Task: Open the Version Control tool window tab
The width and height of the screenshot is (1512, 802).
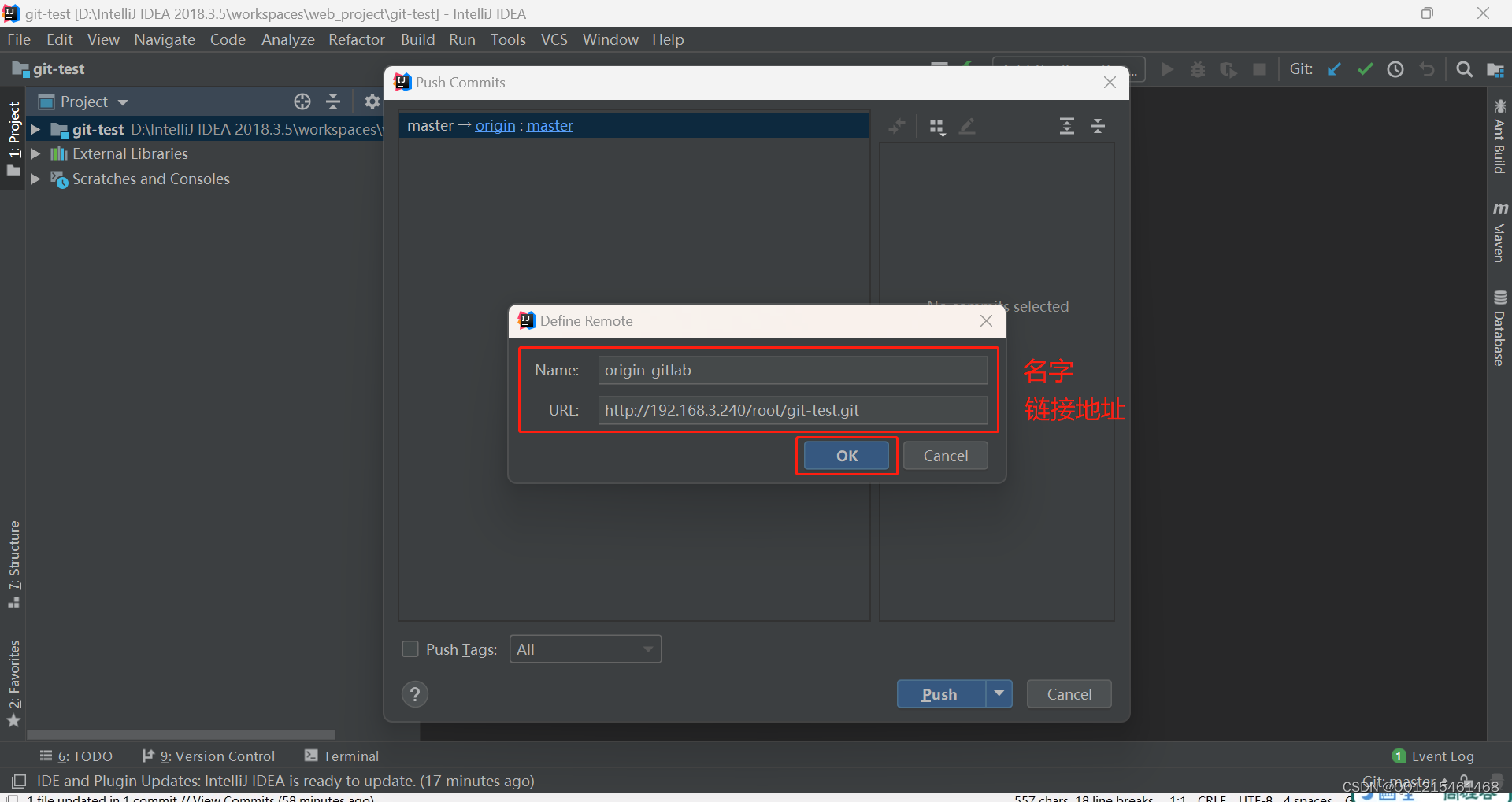Action: [209, 756]
